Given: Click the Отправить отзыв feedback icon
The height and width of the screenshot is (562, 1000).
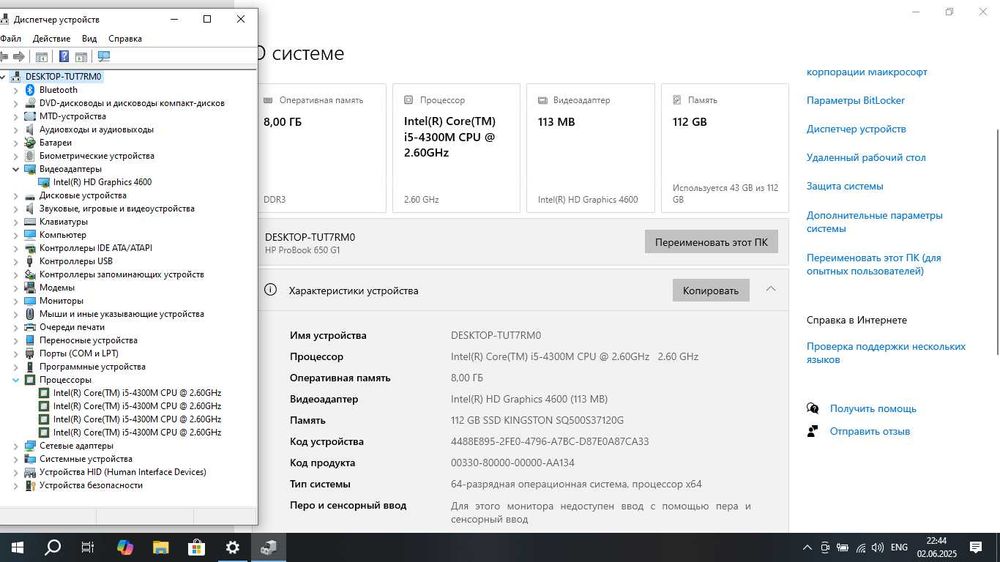Looking at the screenshot, I should pyautogui.click(x=812, y=431).
